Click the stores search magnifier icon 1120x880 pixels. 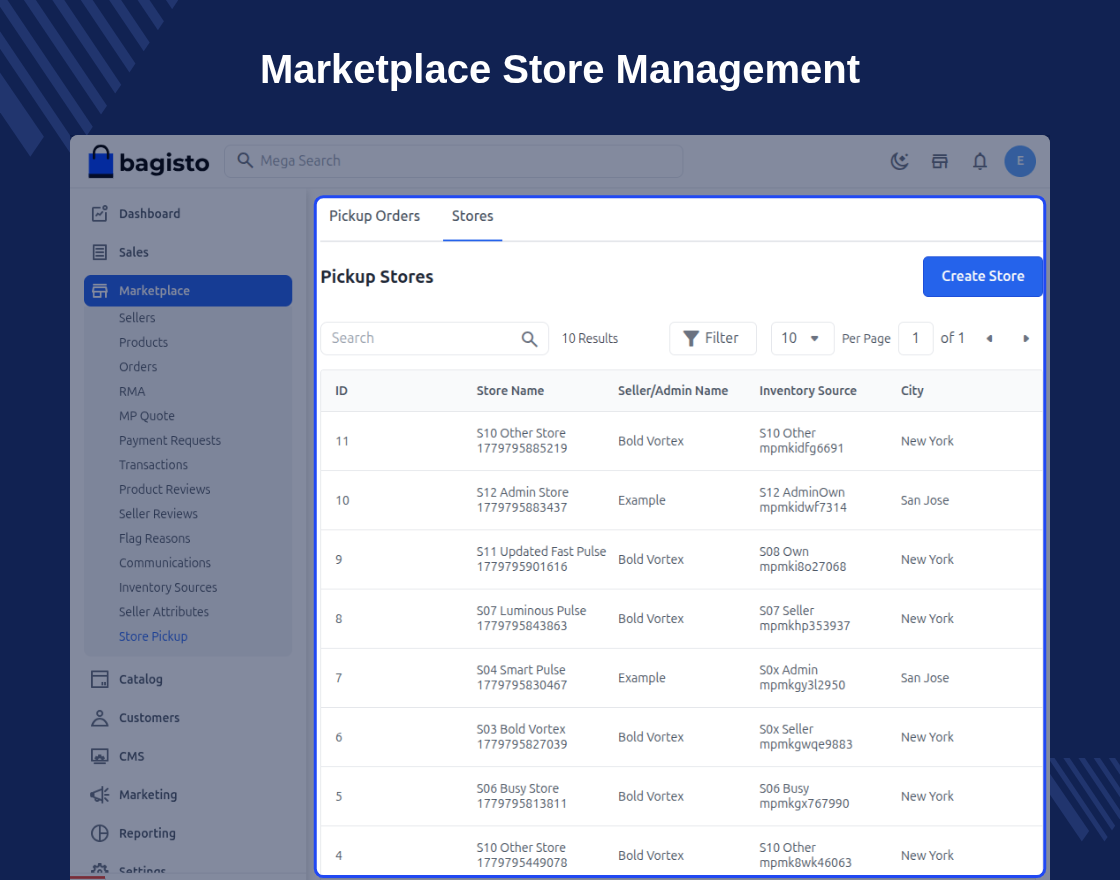click(x=529, y=339)
